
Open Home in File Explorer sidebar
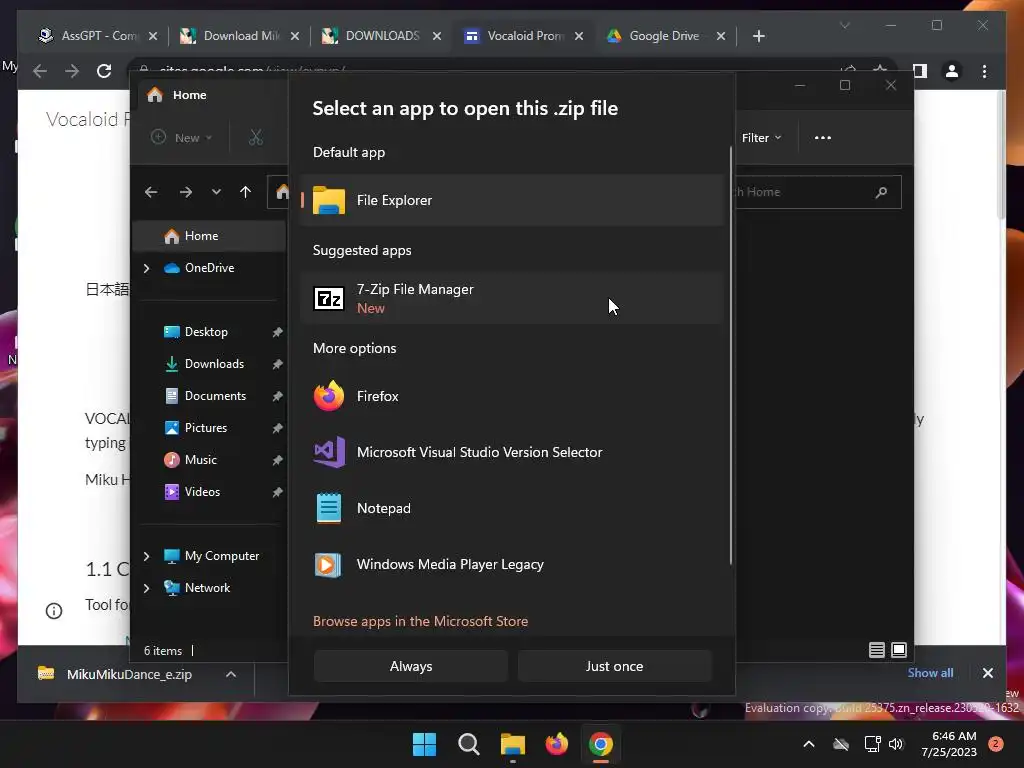(209, 236)
